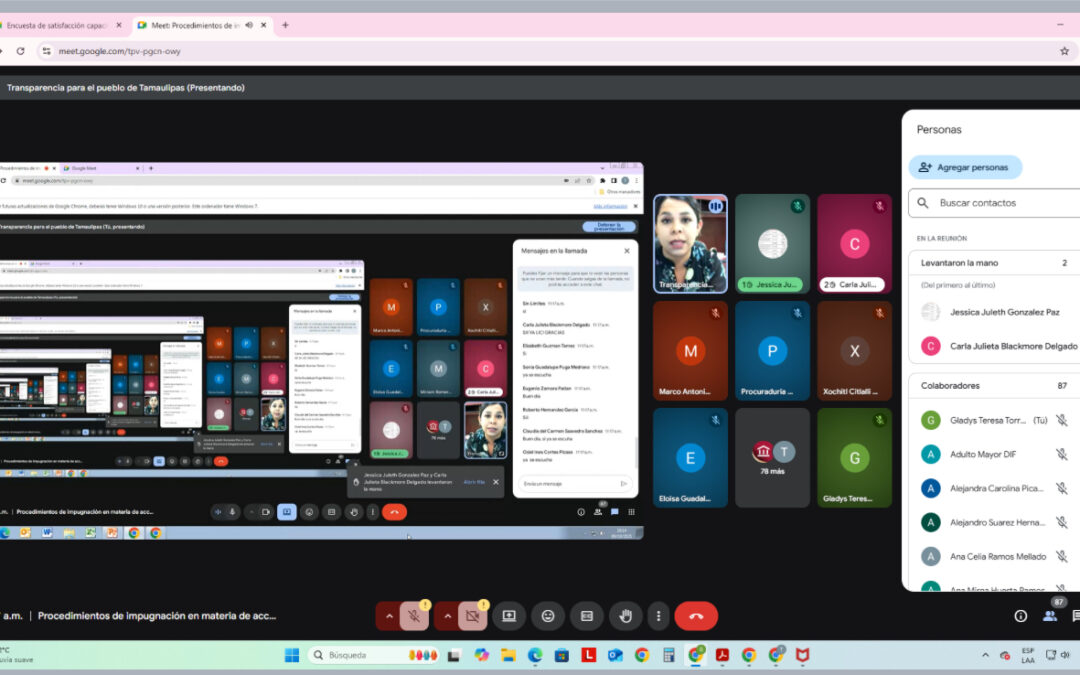Switch to Encuesta de satisfacción tab
This screenshot has height=675, width=1080.
(58, 25)
